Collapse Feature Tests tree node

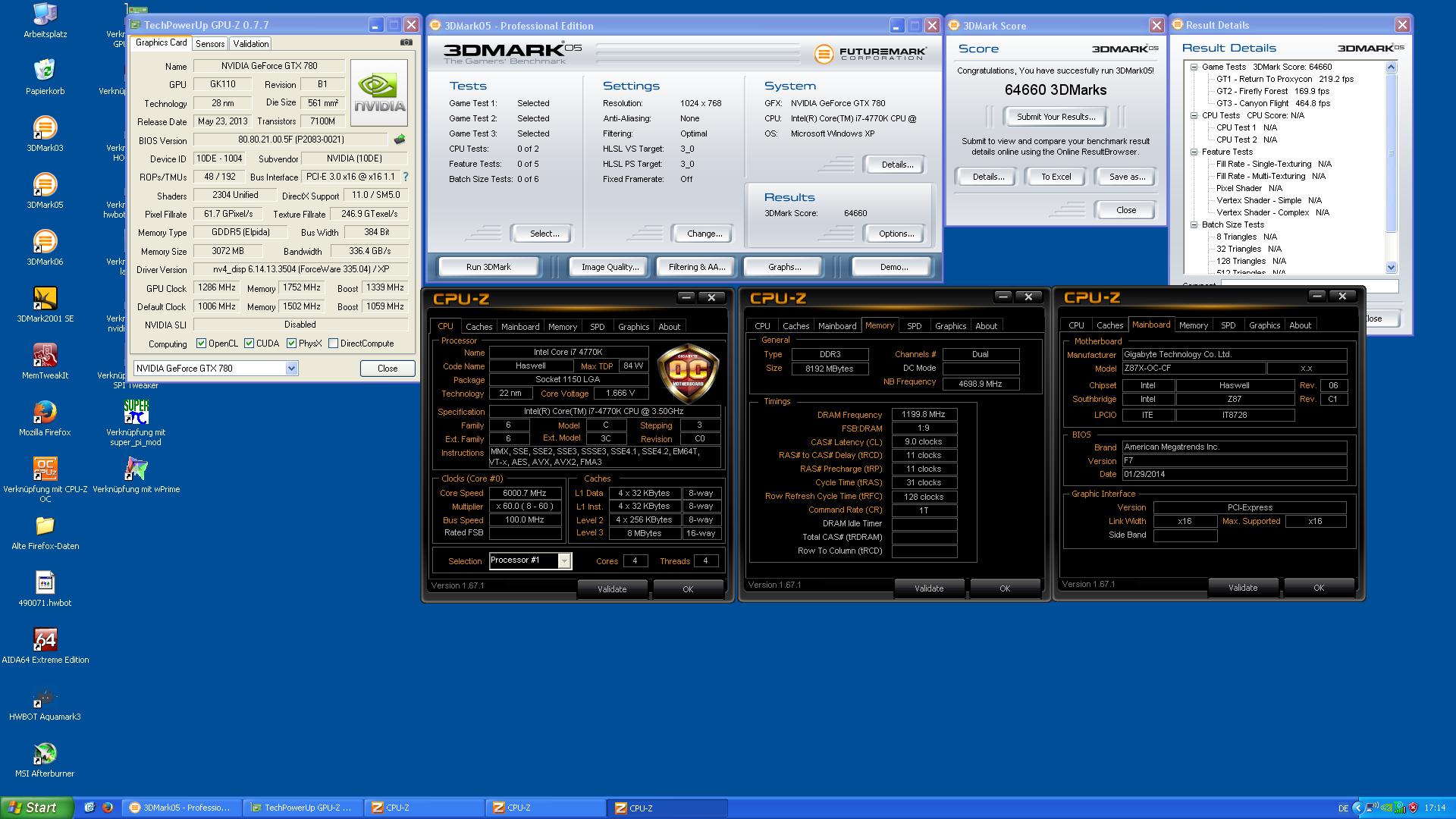click(x=1194, y=152)
